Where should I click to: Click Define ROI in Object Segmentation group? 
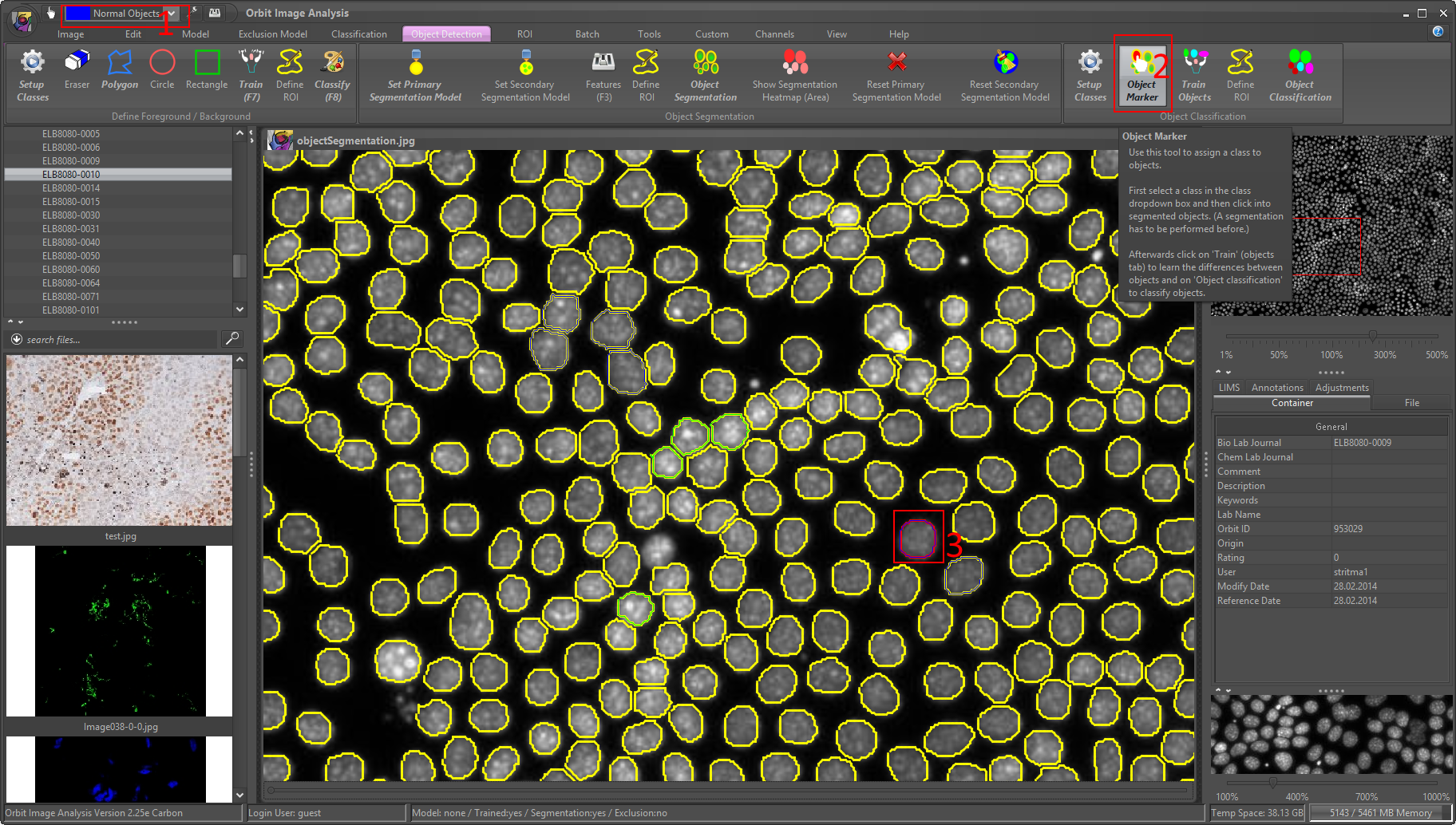click(x=646, y=77)
